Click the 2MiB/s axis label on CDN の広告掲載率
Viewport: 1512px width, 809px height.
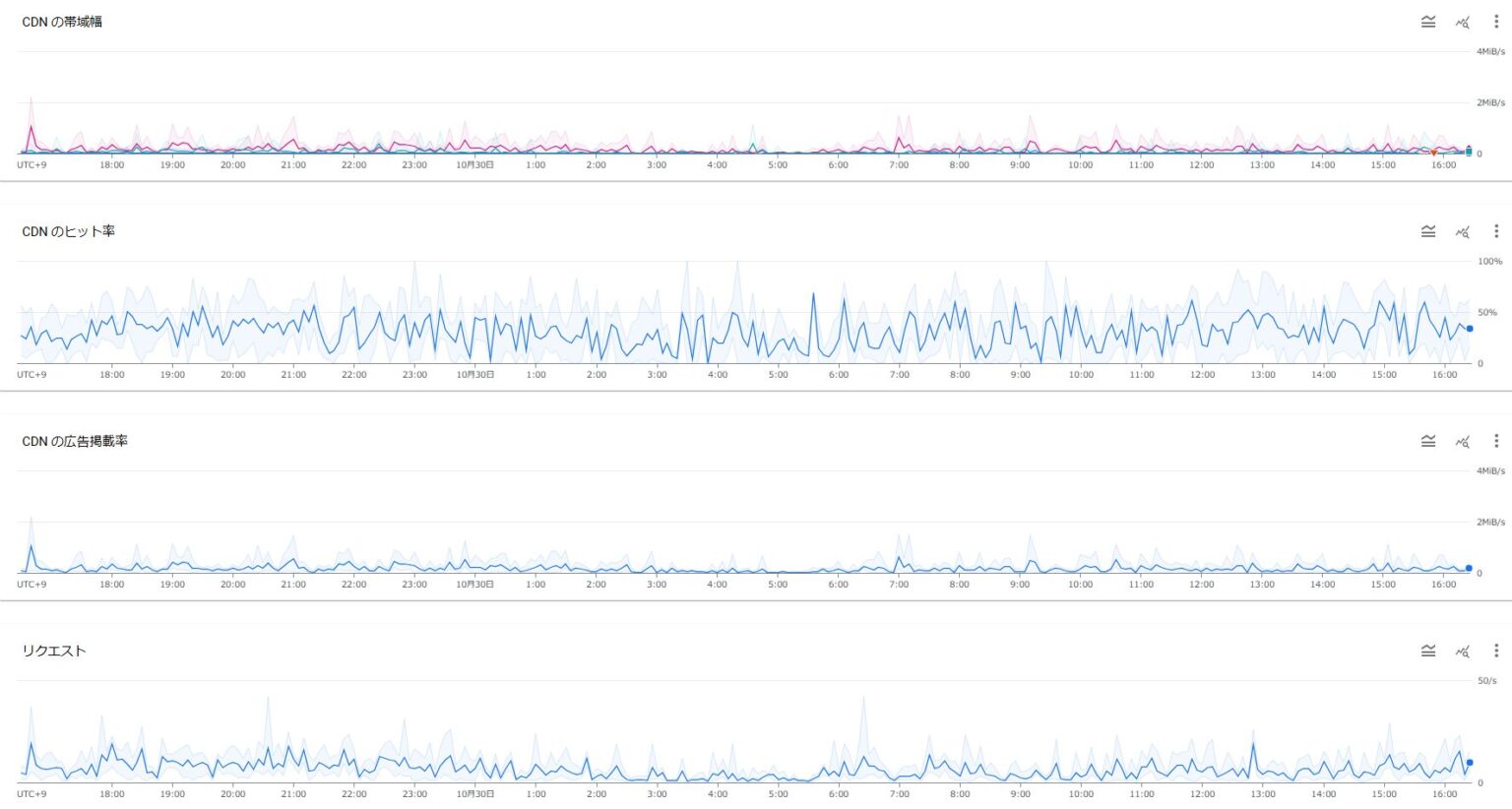1490,523
